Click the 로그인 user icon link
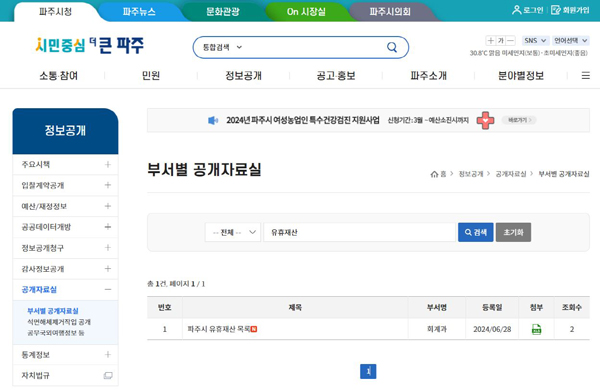 coord(528,10)
